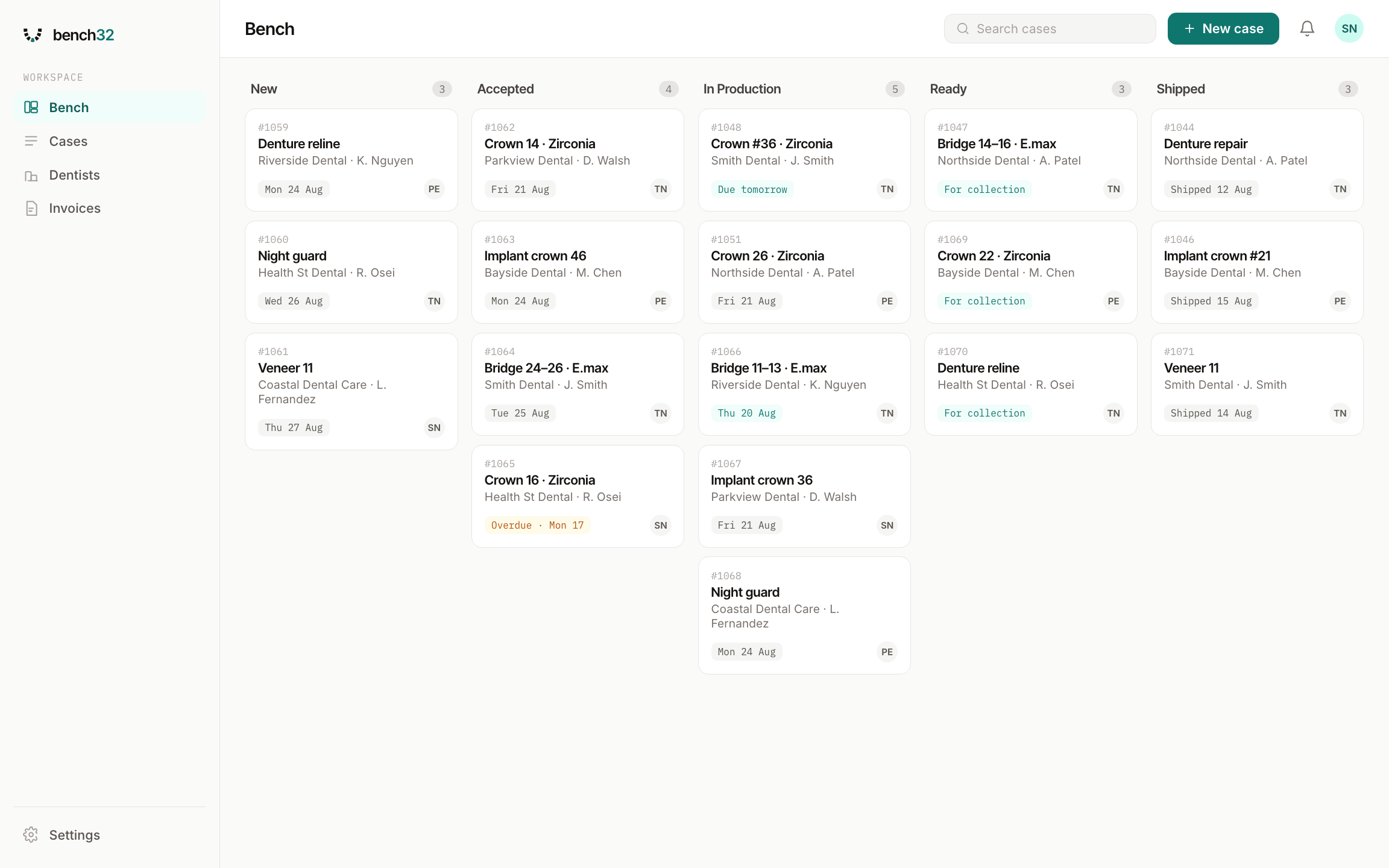Viewport: 1389px width, 868px height.
Task: Click PE badge on Crown 26 Zirconia card
Action: [887, 301]
